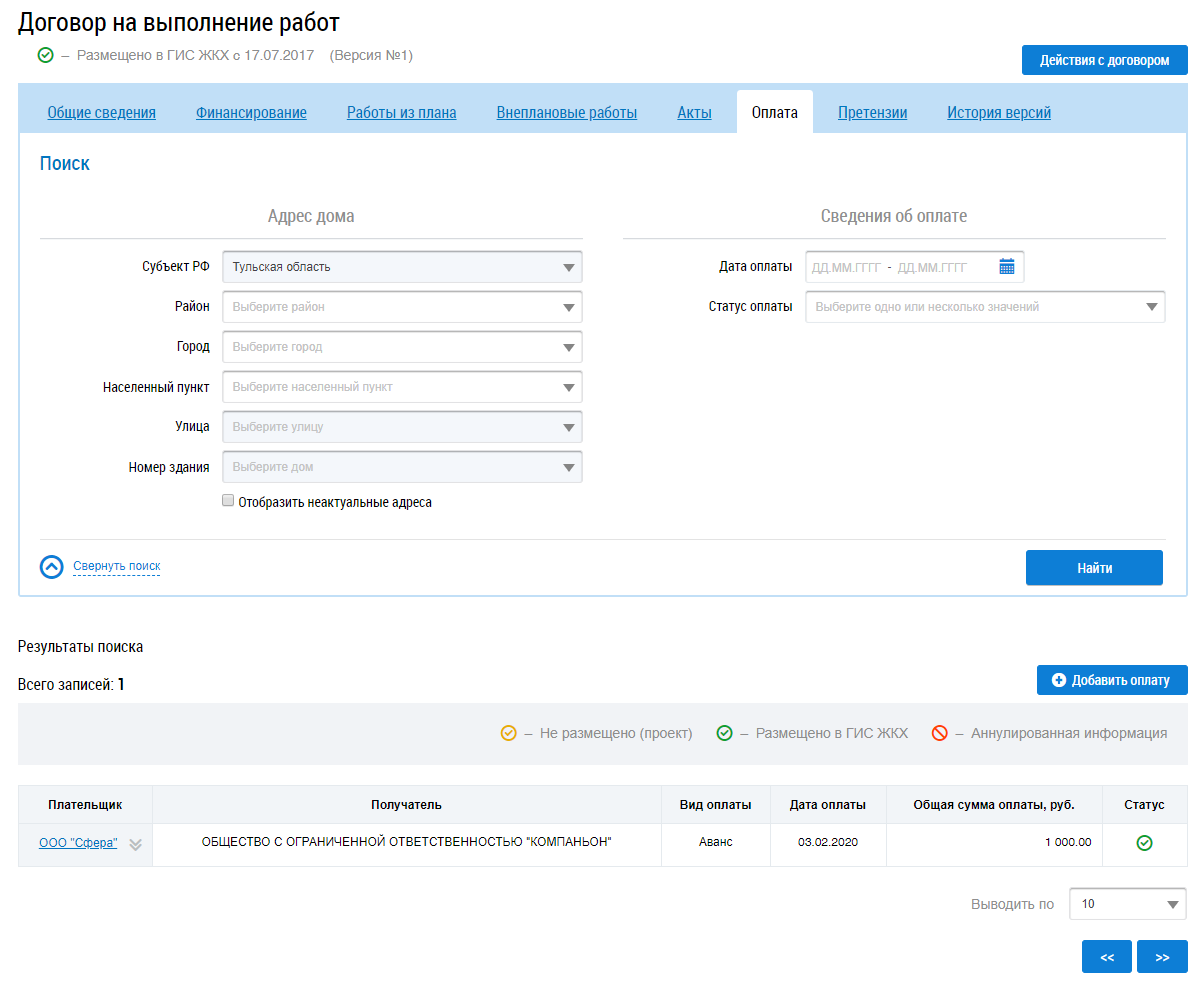The width and height of the screenshot is (1197, 986).
Task: Click the green status icon in payment row
Action: (1144, 843)
